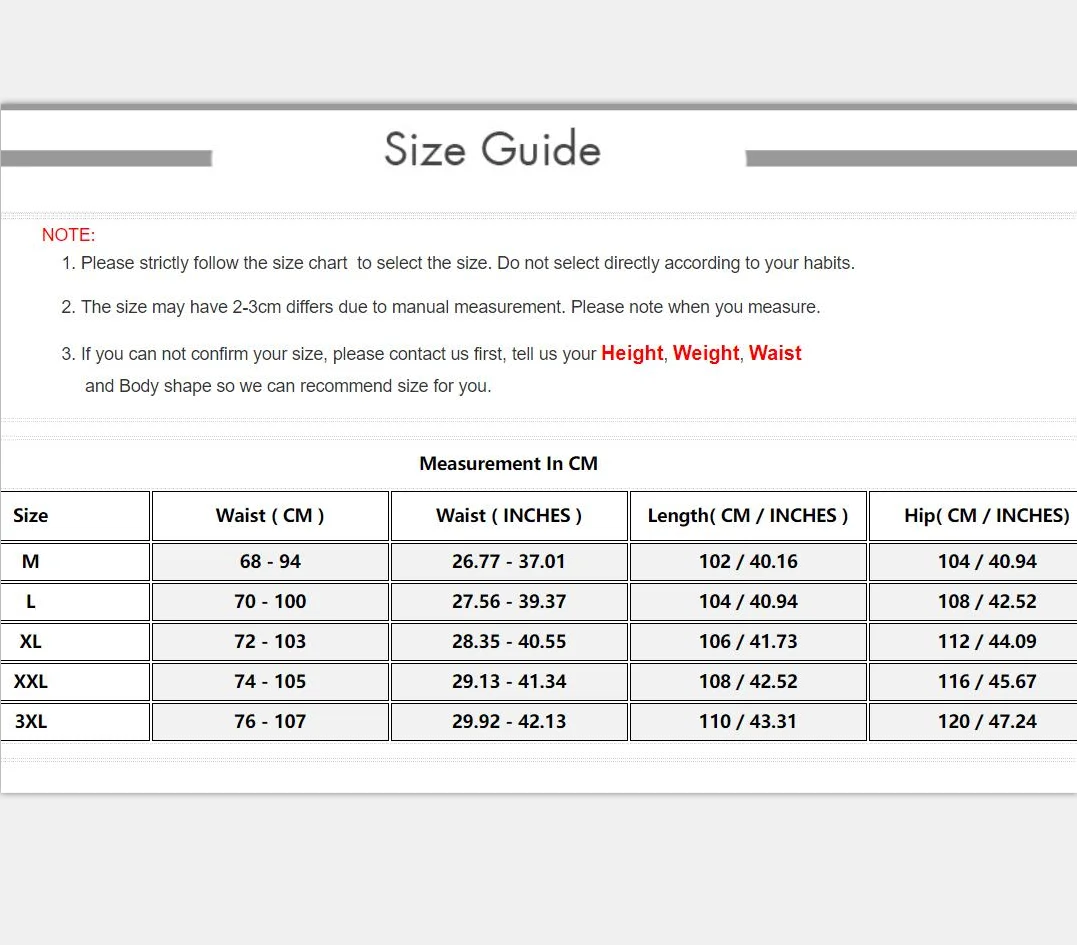The width and height of the screenshot is (1077, 945).
Task: Click inches value "28.35 - 40.55"
Action: pos(509,641)
